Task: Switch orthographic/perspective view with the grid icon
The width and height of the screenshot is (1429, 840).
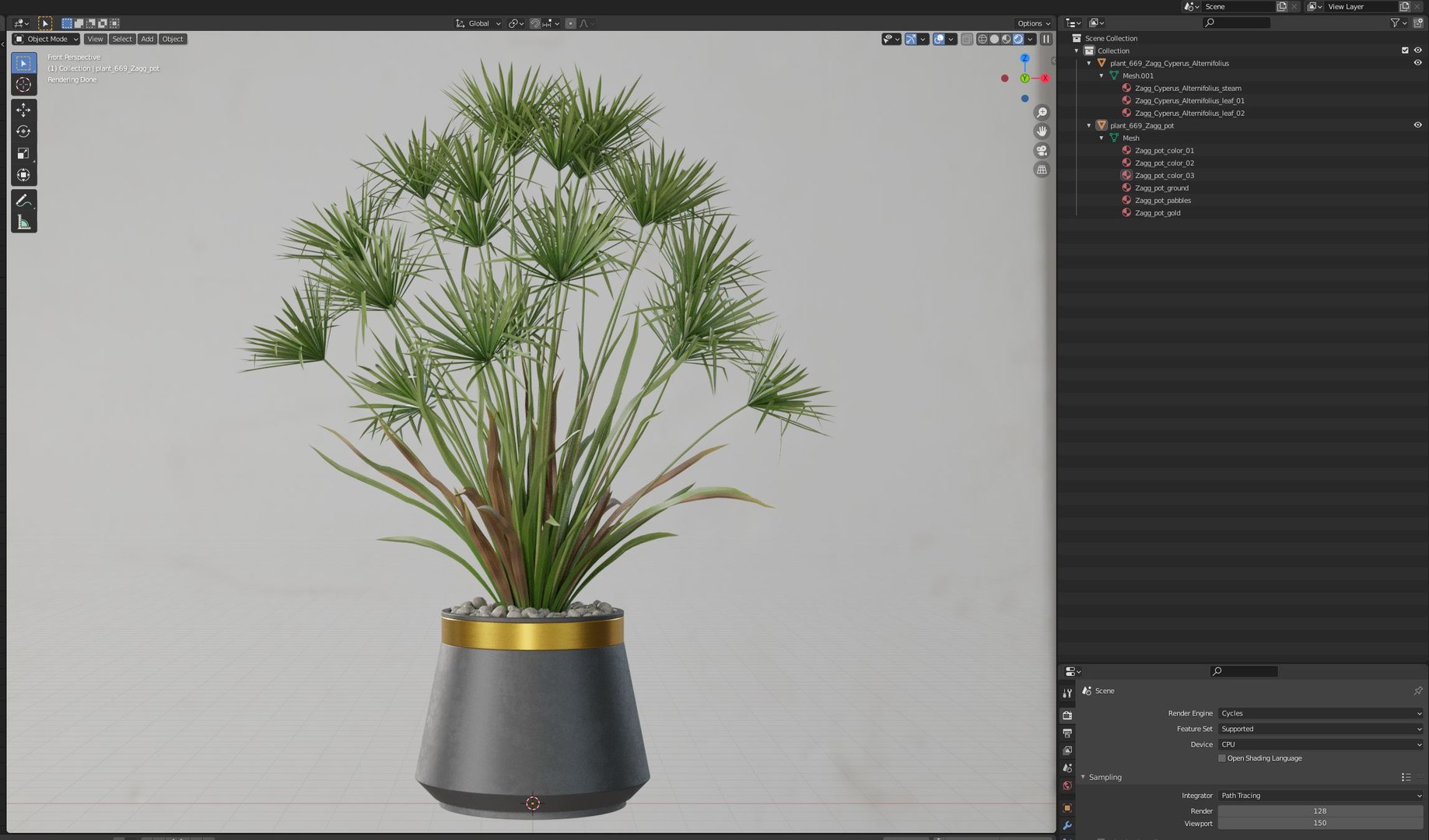Action: (1042, 170)
